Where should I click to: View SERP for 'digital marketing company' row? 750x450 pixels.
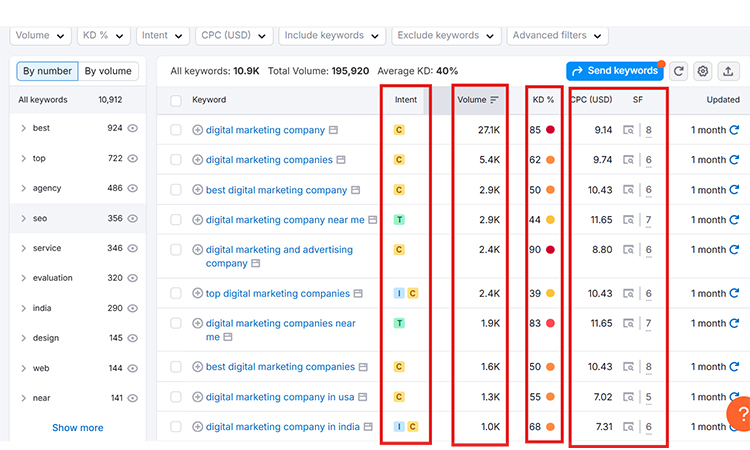629,130
